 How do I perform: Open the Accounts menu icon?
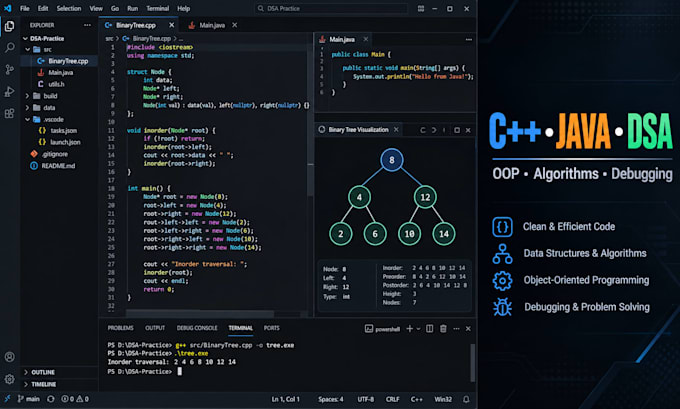tap(9, 357)
